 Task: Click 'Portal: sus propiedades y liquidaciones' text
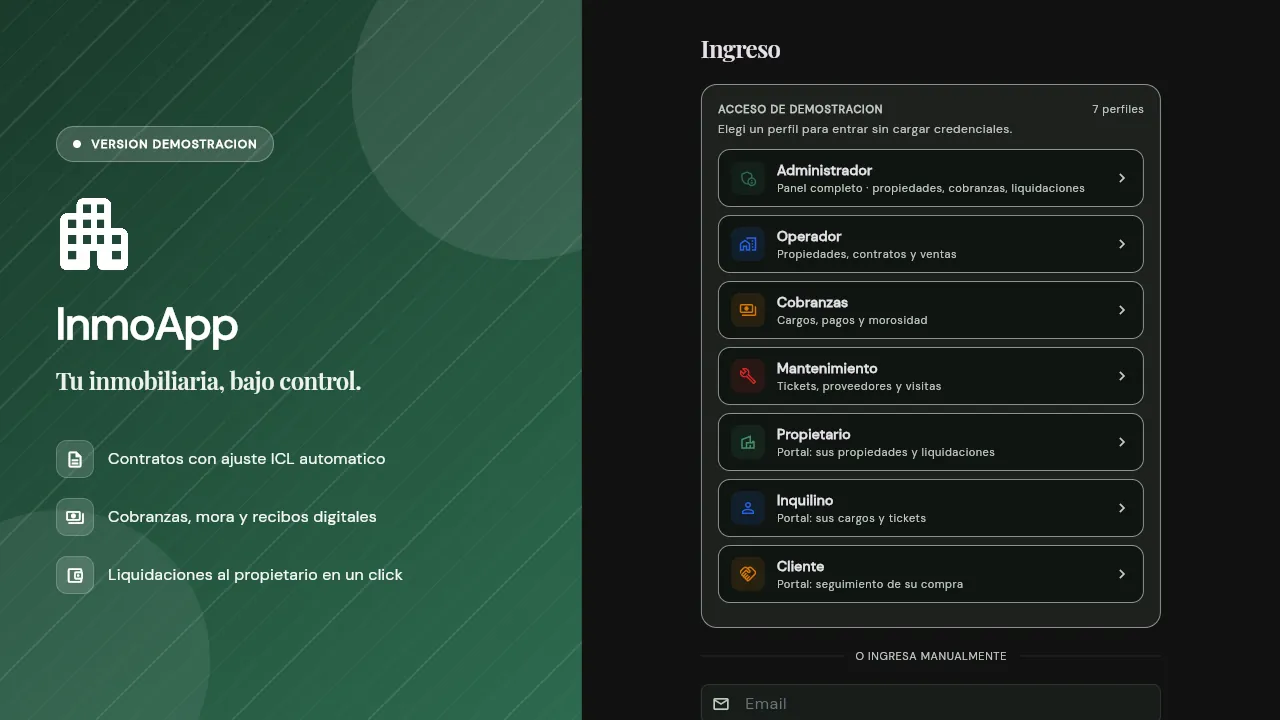[886, 452]
